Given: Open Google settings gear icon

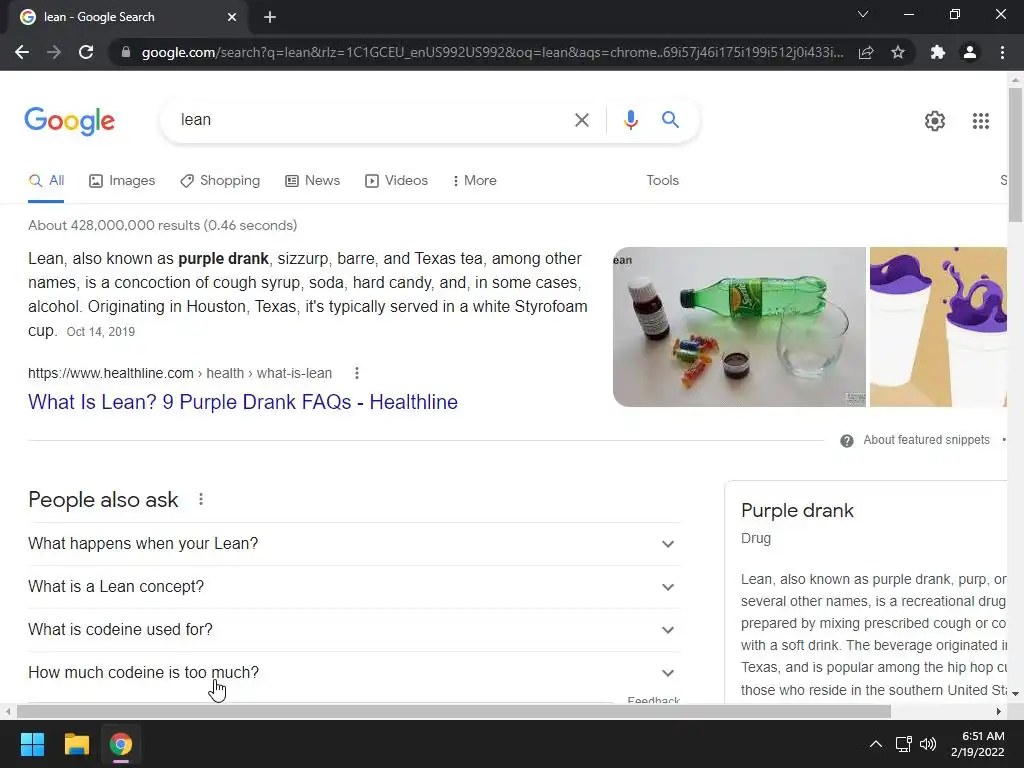Looking at the screenshot, I should click(935, 121).
